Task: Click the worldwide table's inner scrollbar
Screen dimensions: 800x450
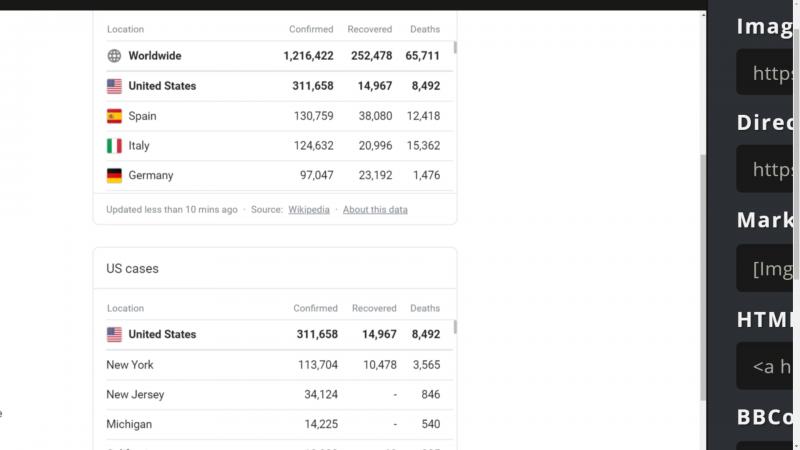Action: pos(455,48)
